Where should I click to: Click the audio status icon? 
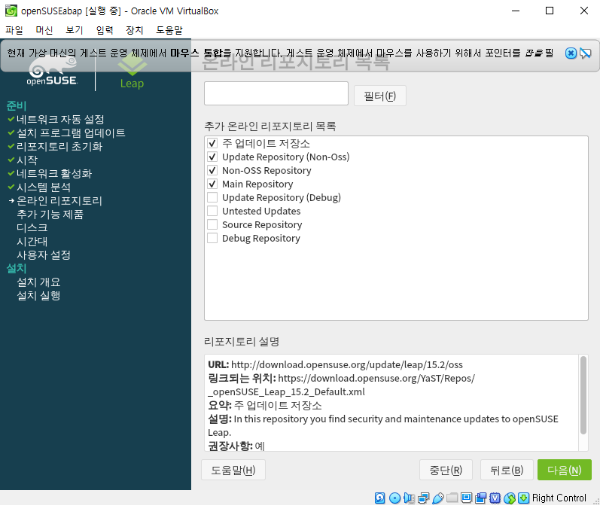point(409,498)
